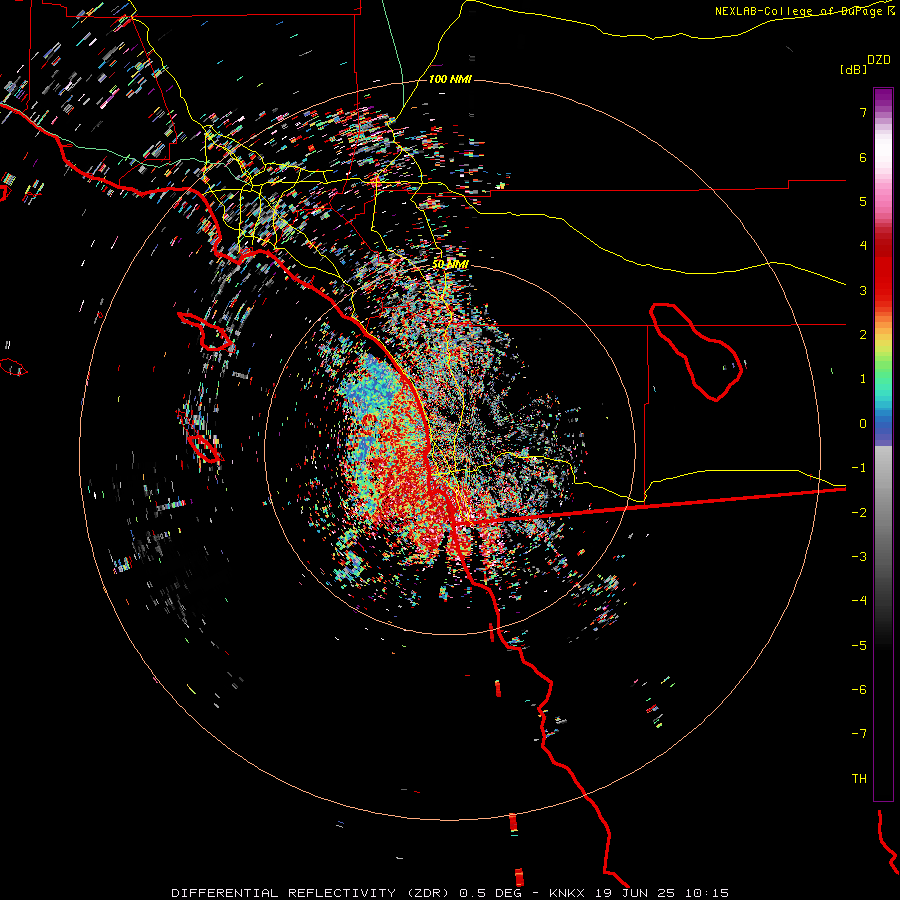Screen dimensions: 900x900
Task: Click the 'KNKX' radar site identifier
Action: click(567, 893)
